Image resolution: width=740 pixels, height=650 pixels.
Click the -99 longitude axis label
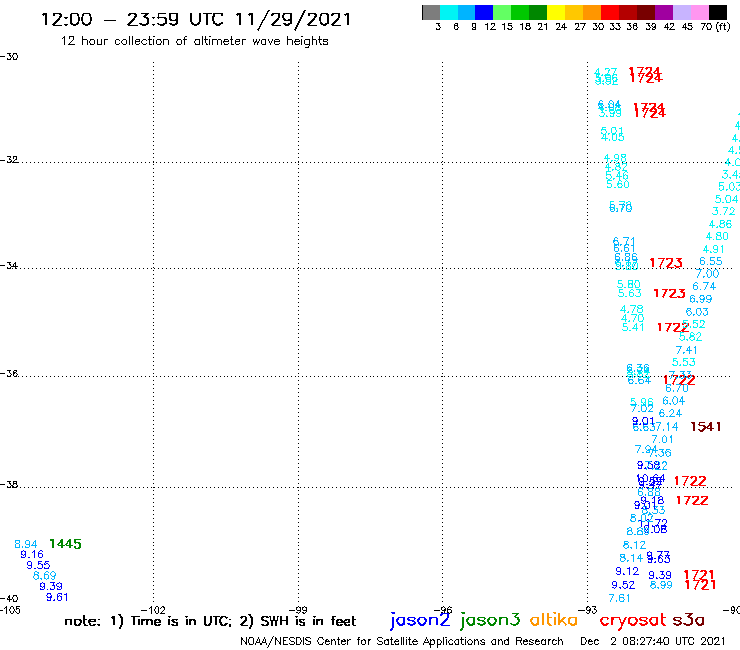pos(298,610)
